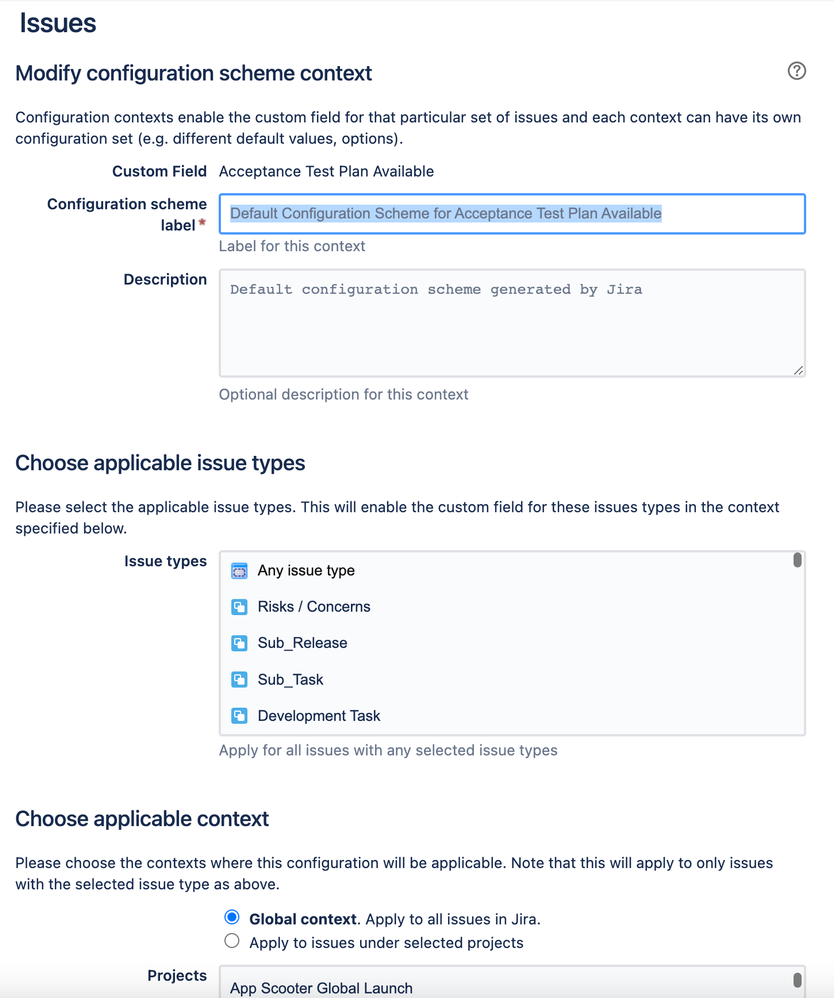834x998 pixels.
Task: Click the Description textarea resize handle
Action: [798, 370]
